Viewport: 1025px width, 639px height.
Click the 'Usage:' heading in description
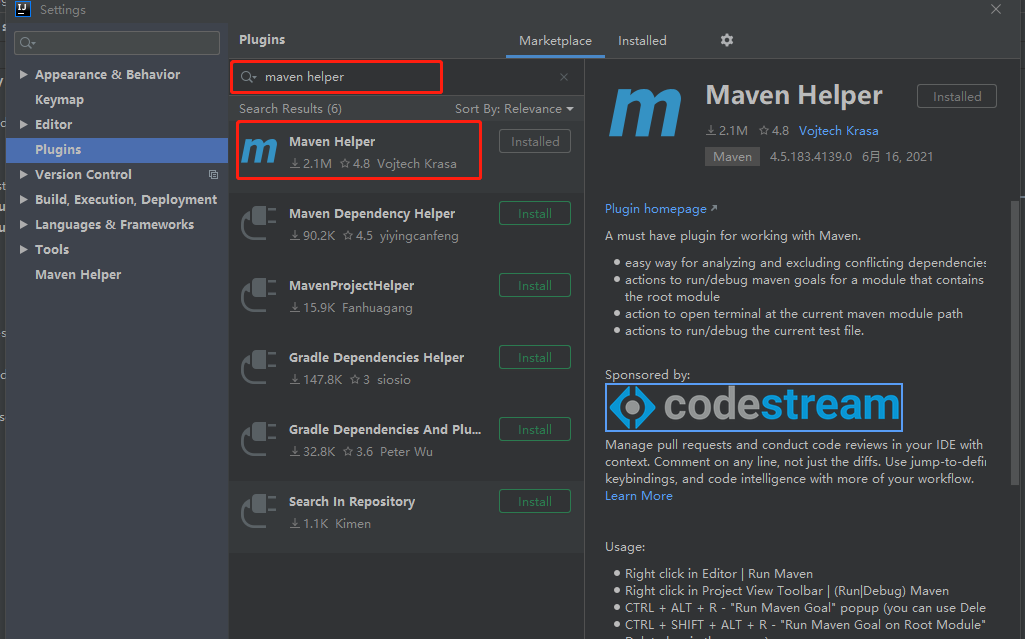[625, 547]
